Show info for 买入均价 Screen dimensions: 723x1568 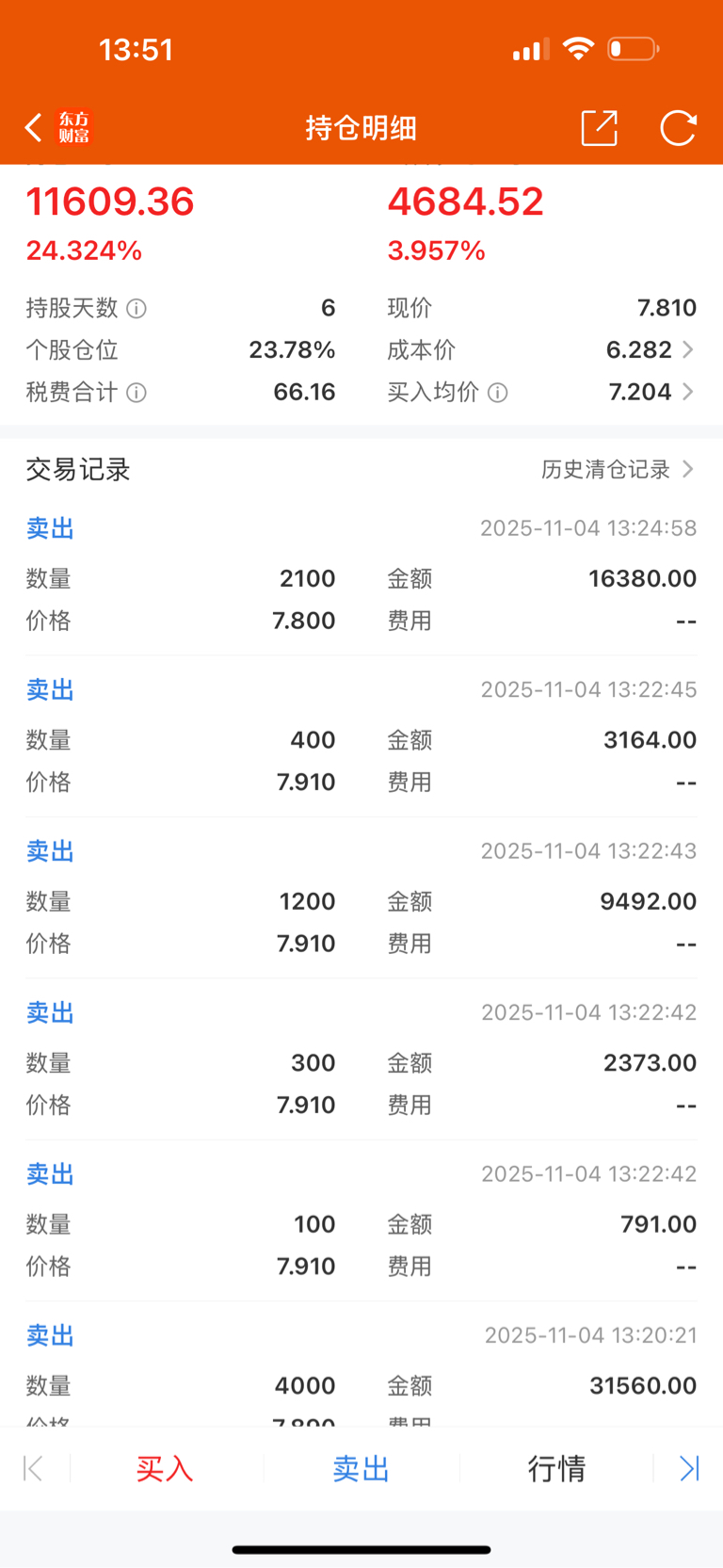498,393
